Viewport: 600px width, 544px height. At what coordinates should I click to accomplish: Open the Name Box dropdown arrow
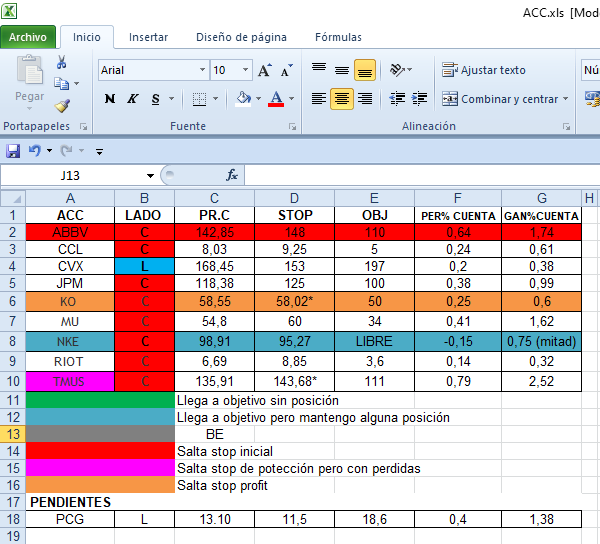[x=150, y=176]
